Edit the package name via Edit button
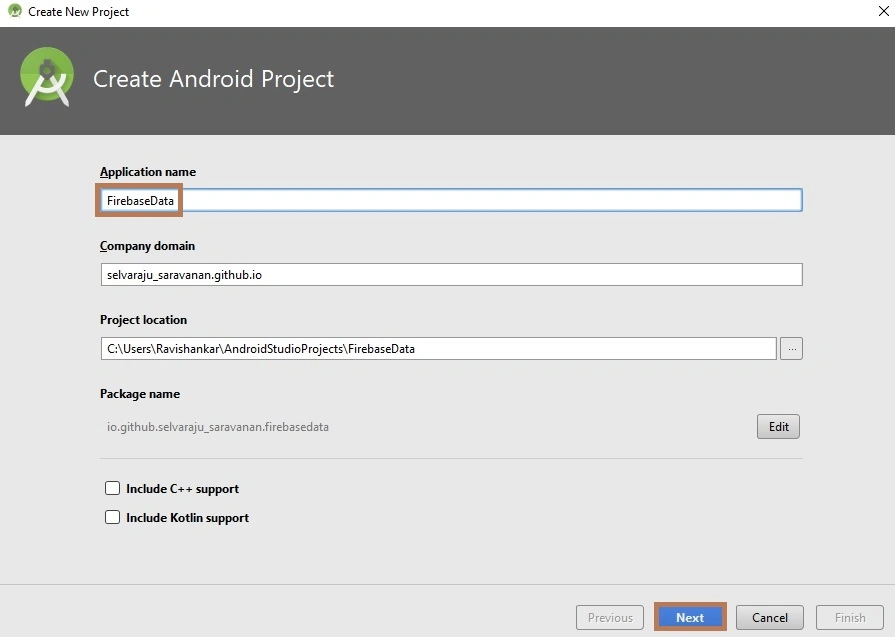This screenshot has width=895, height=637. pos(778,426)
